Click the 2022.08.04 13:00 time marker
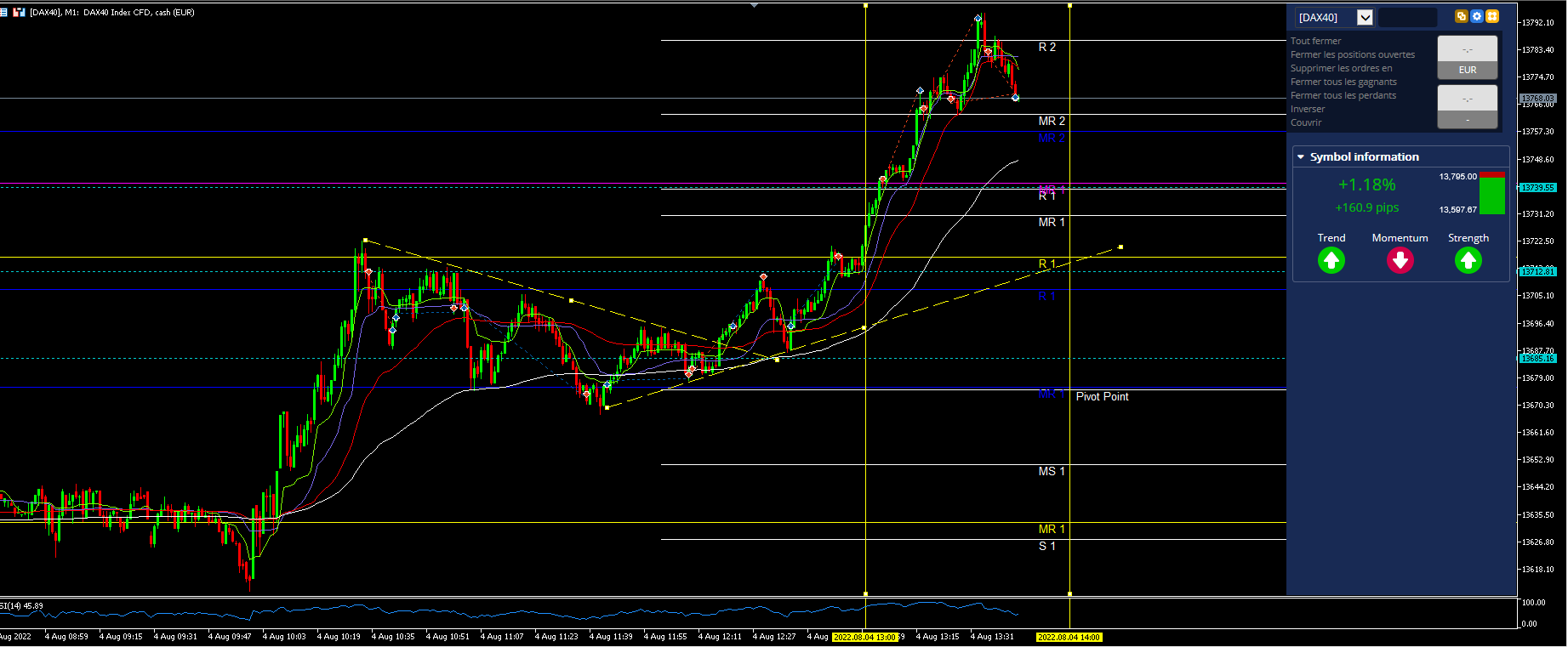The height and width of the screenshot is (647, 1568). click(864, 637)
